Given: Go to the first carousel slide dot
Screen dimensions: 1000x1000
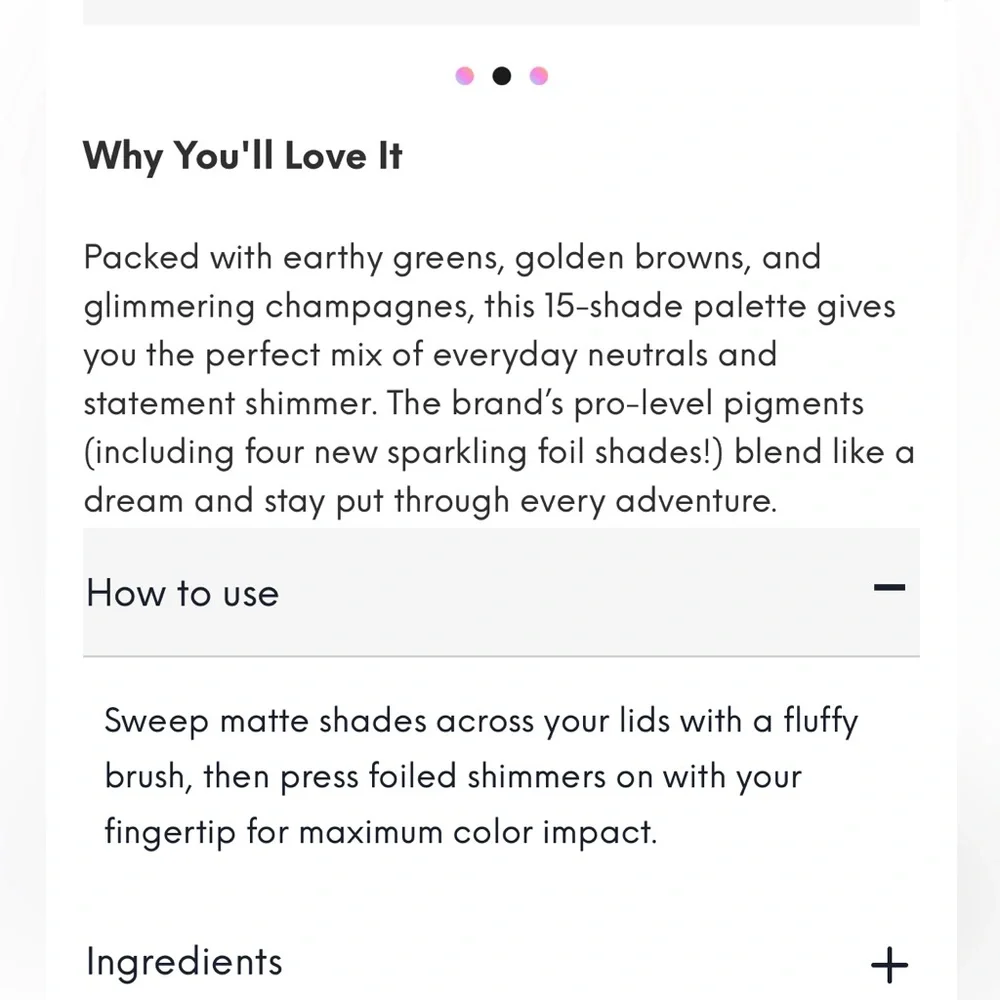Looking at the screenshot, I should [x=465, y=76].
